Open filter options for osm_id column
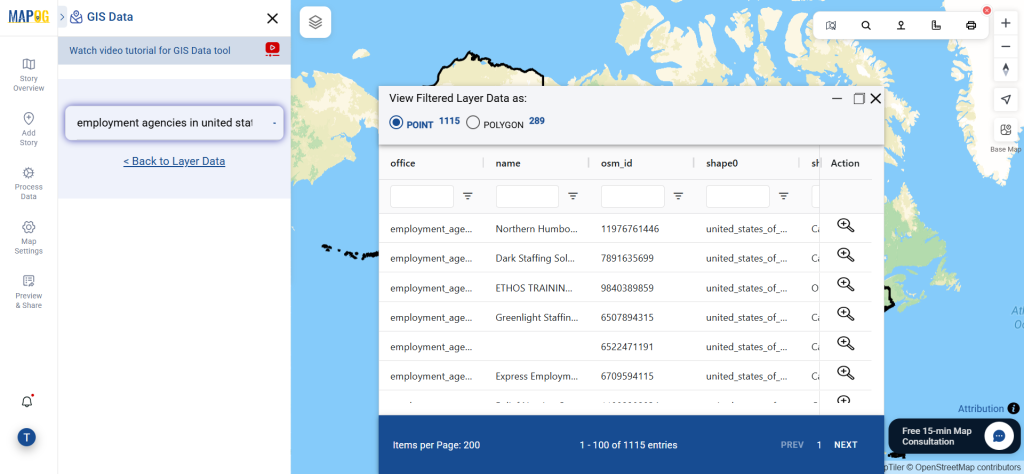Screen dimensions: 1024x474 coord(679,196)
